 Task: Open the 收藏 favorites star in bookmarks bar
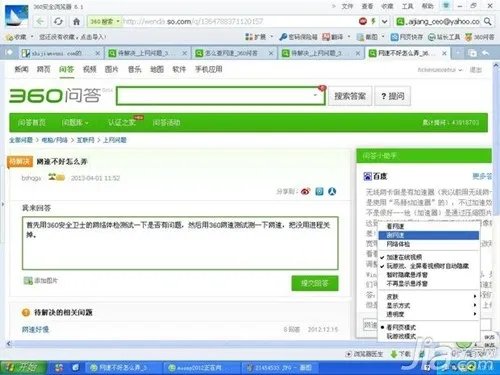pyautogui.click(x=16, y=37)
